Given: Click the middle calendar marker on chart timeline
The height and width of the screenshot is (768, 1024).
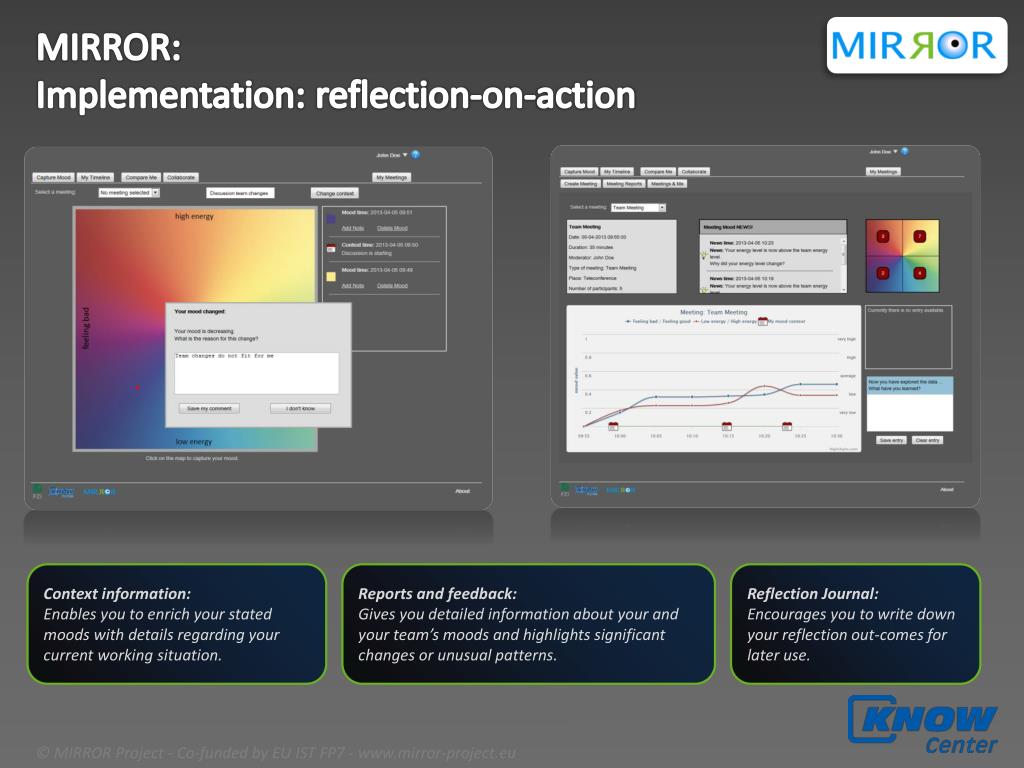Looking at the screenshot, I should click(x=727, y=426).
